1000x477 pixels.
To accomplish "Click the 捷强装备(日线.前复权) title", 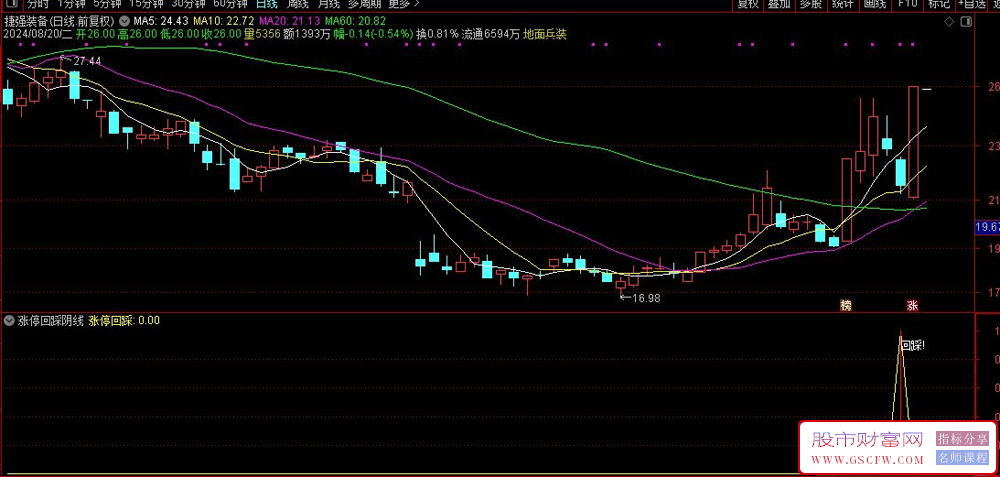I will (x=59, y=20).
